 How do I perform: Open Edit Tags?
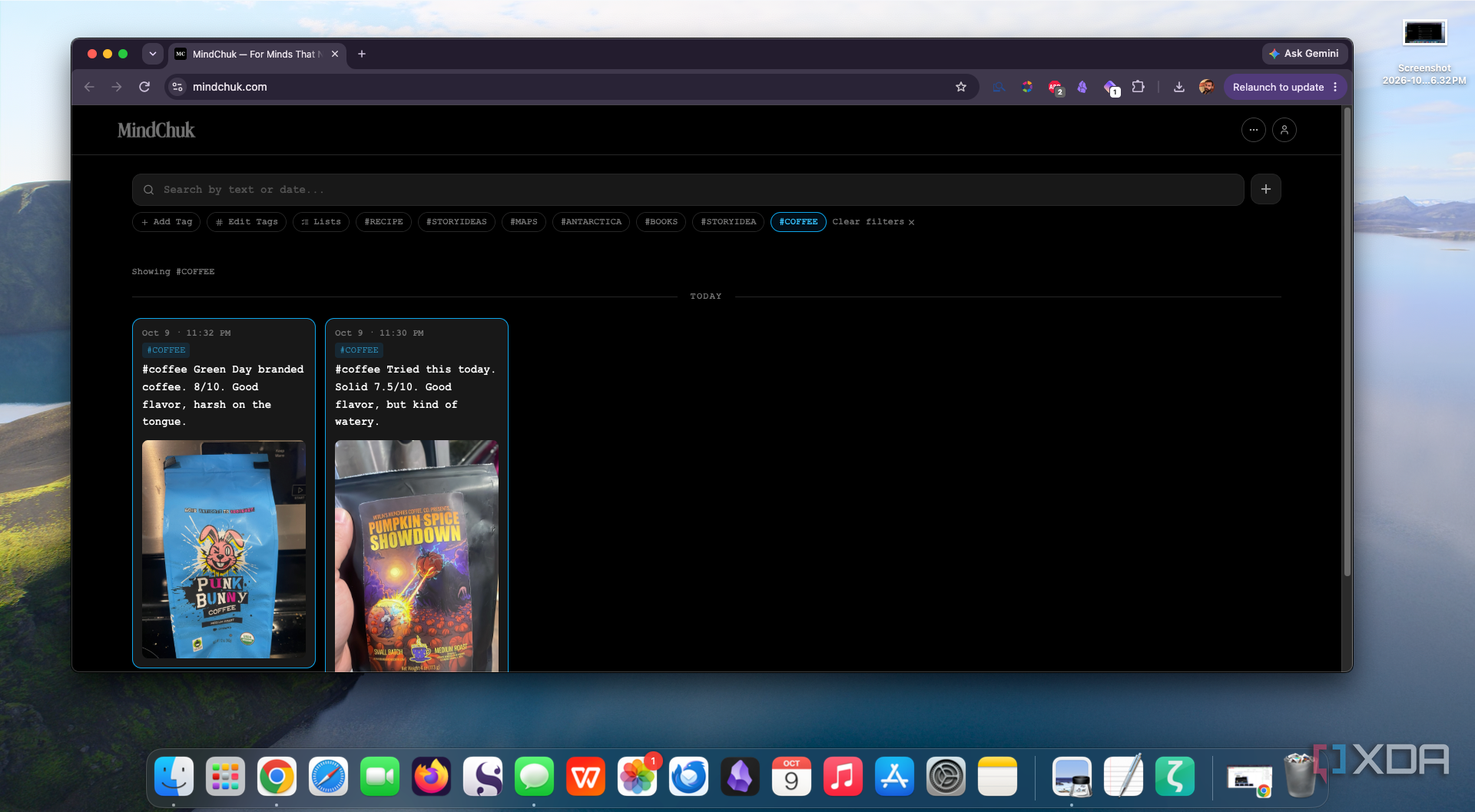pos(247,222)
